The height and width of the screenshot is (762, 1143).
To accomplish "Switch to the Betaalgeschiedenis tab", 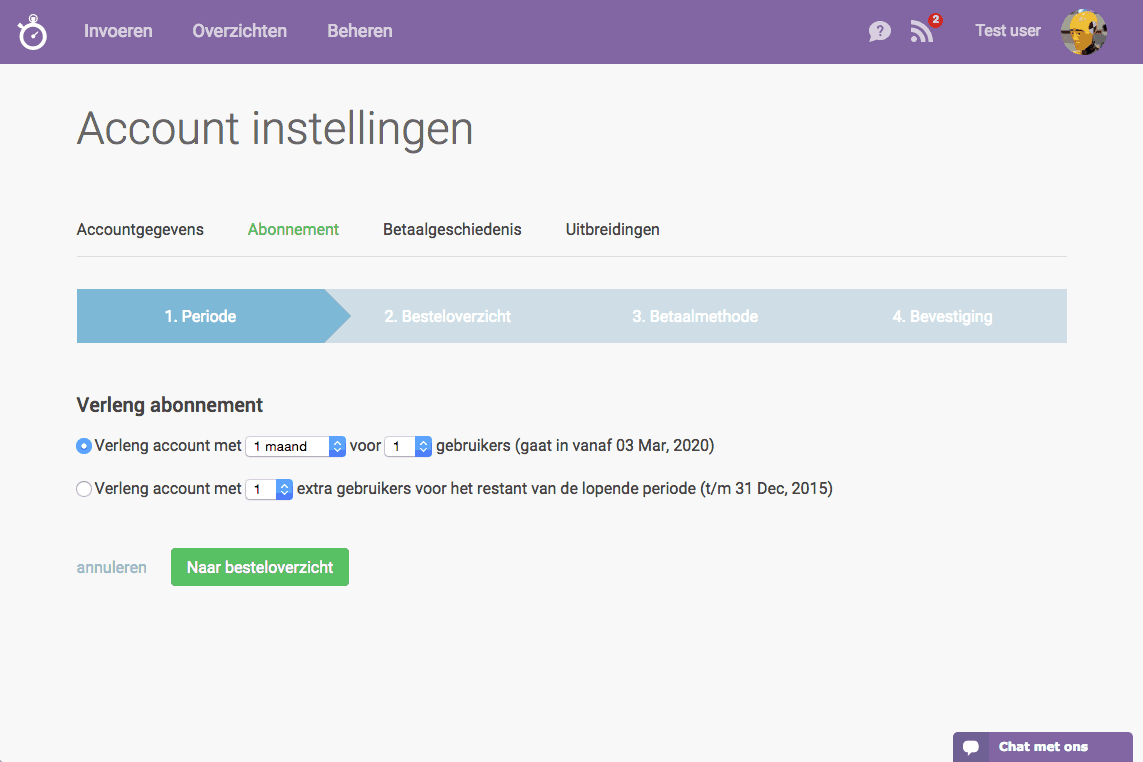I will tap(452, 230).
